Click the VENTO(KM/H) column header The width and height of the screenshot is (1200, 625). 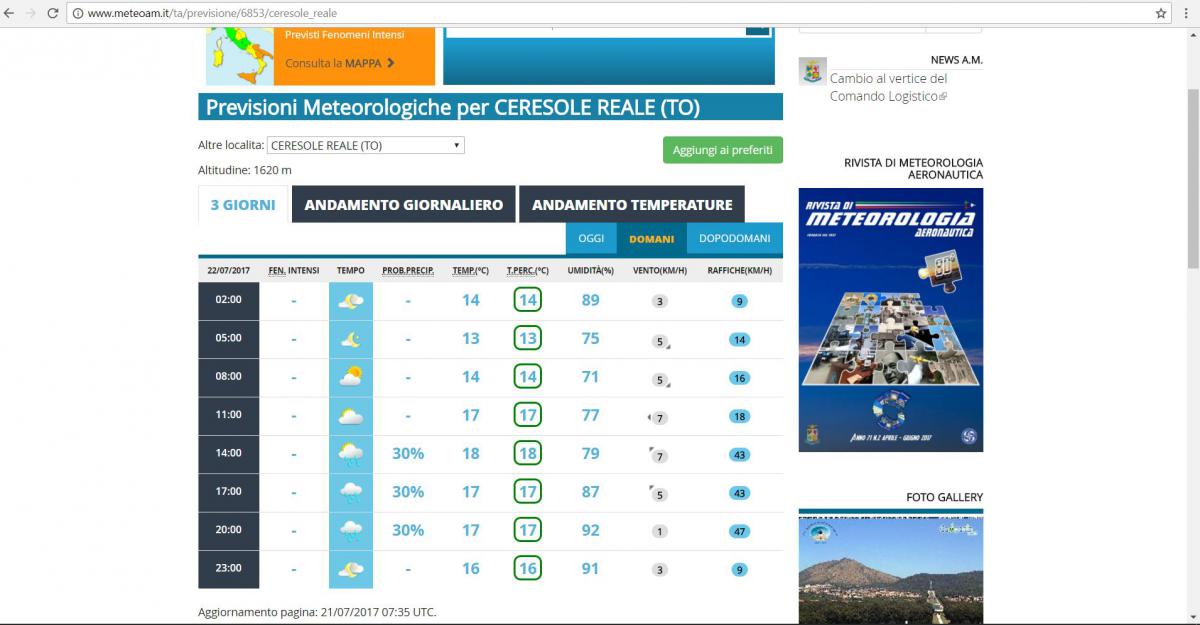click(x=659, y=270)
